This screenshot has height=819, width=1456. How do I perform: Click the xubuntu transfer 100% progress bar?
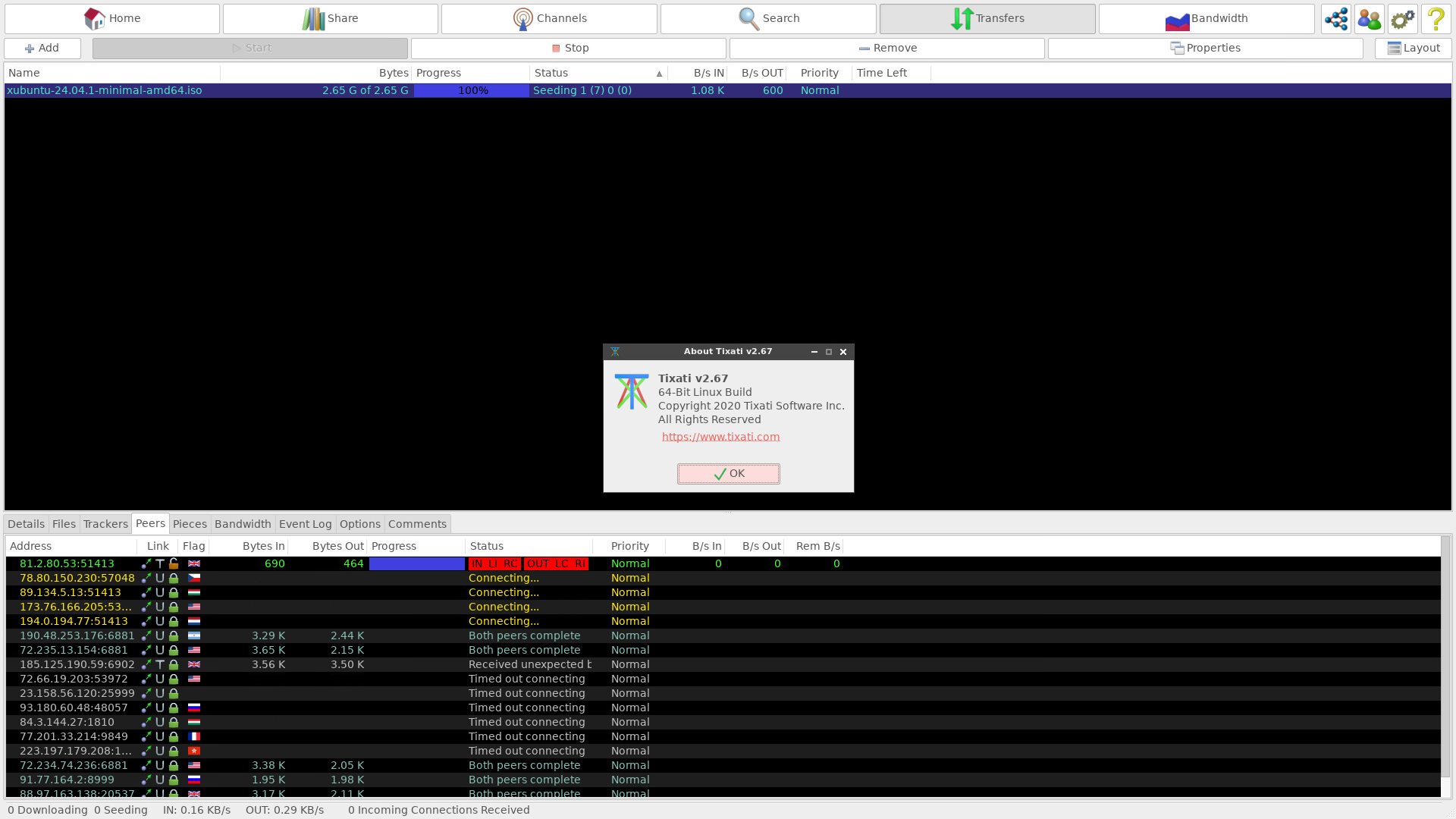471,90
